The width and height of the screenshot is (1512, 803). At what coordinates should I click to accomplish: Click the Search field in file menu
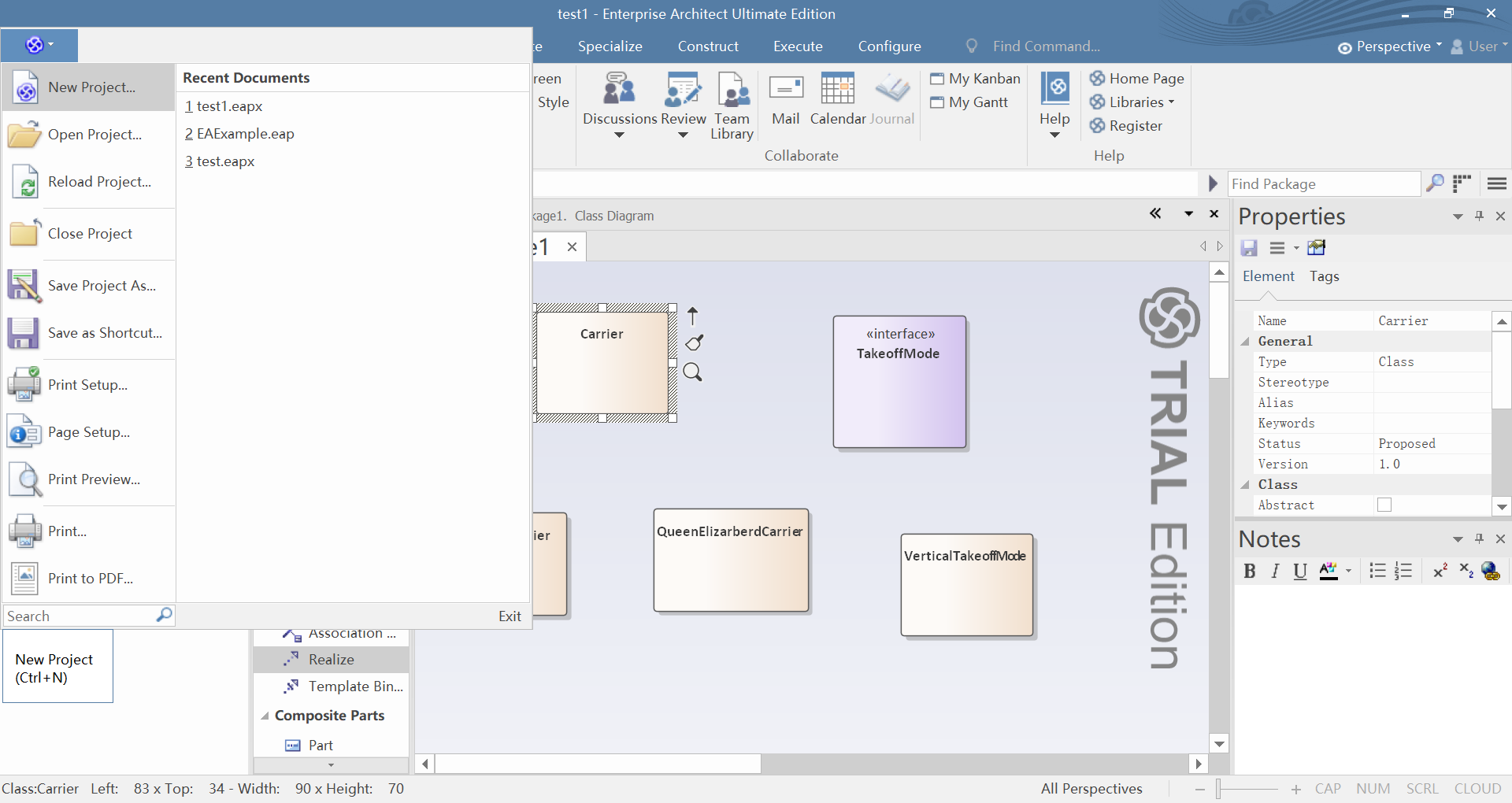tap(81, 616)
